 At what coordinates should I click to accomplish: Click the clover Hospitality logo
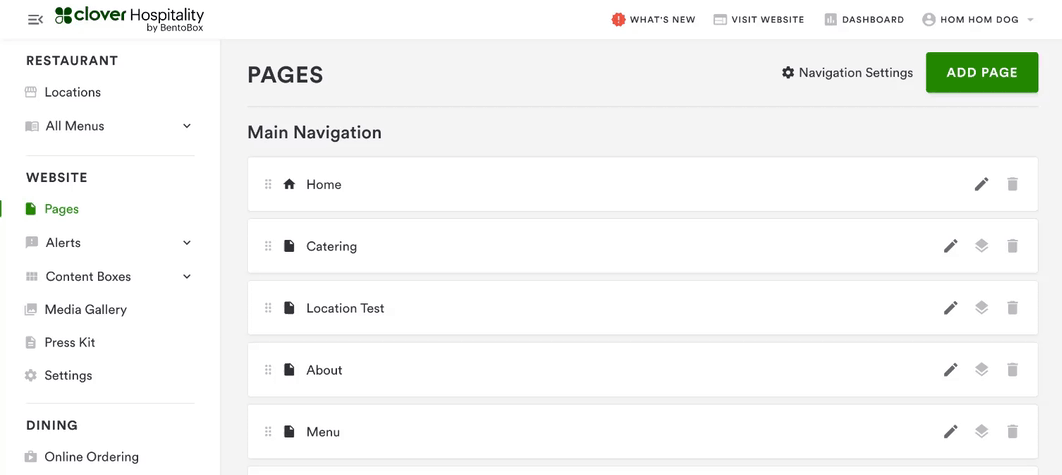pos(129,18)
